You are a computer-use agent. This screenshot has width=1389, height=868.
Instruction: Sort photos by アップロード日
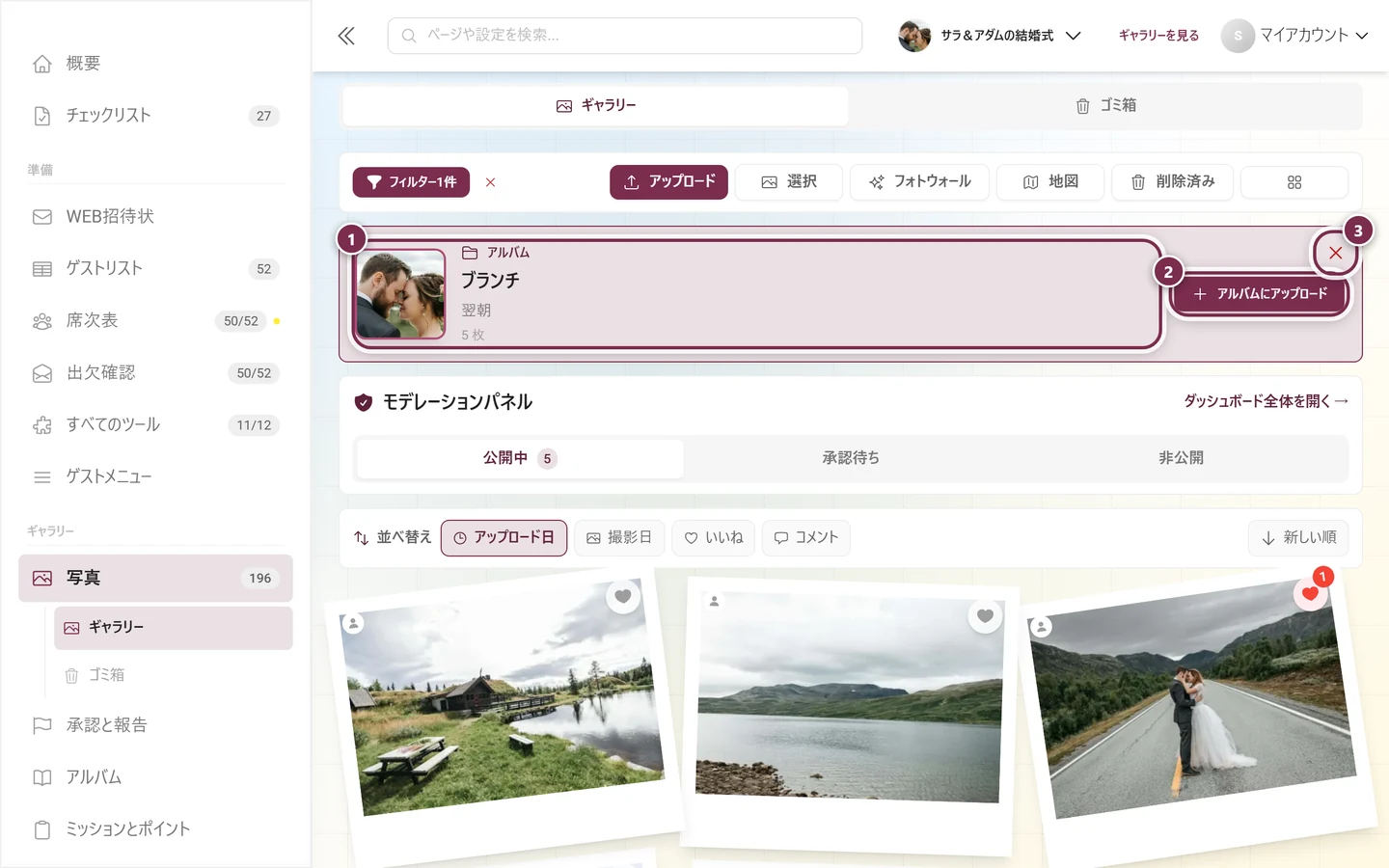(x=504, y=538)
